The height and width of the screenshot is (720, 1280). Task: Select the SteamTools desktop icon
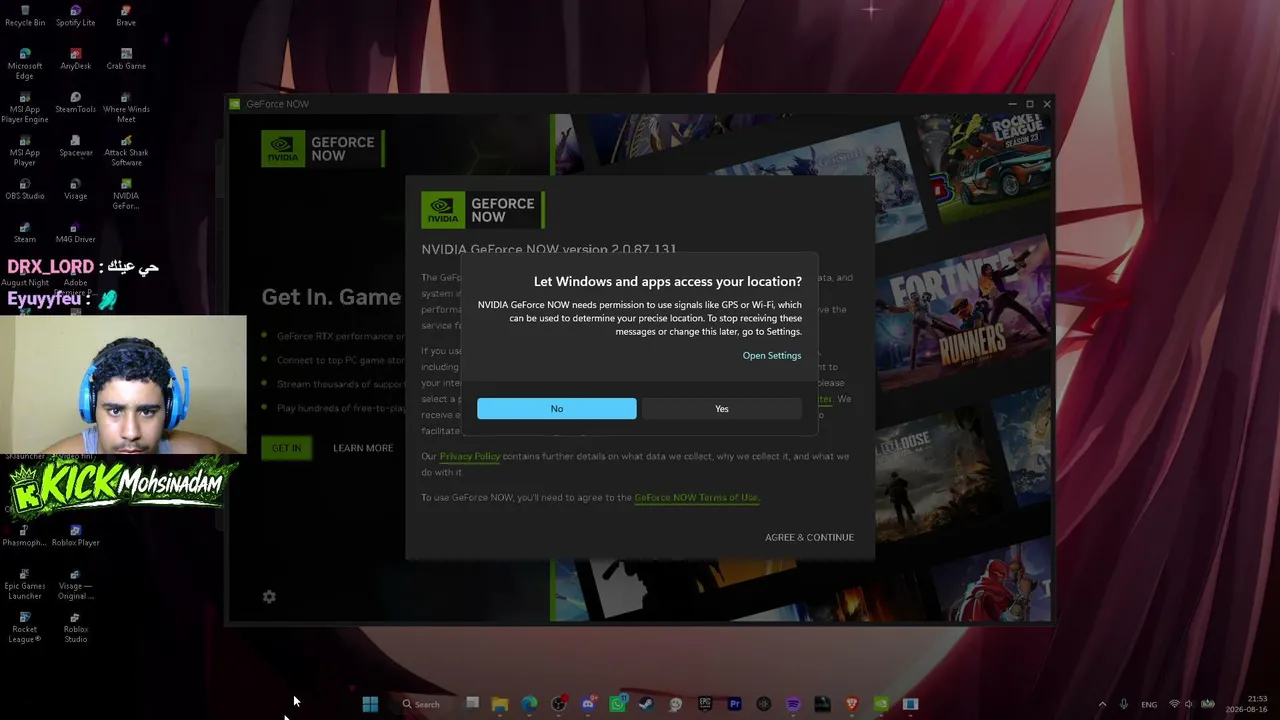point(75,103)
